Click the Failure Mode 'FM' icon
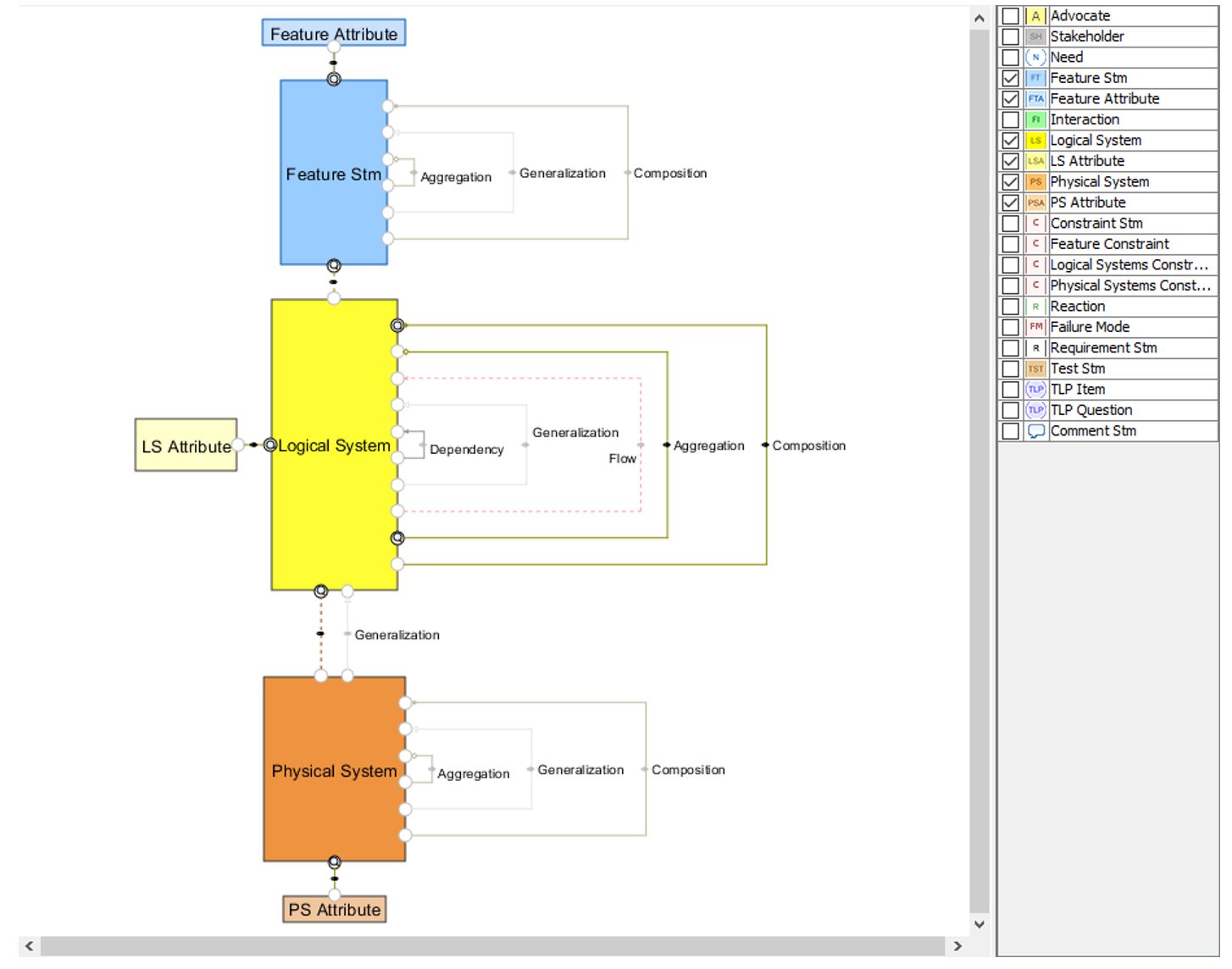This screenshot has height=969, width=1232. point(1035,326)
